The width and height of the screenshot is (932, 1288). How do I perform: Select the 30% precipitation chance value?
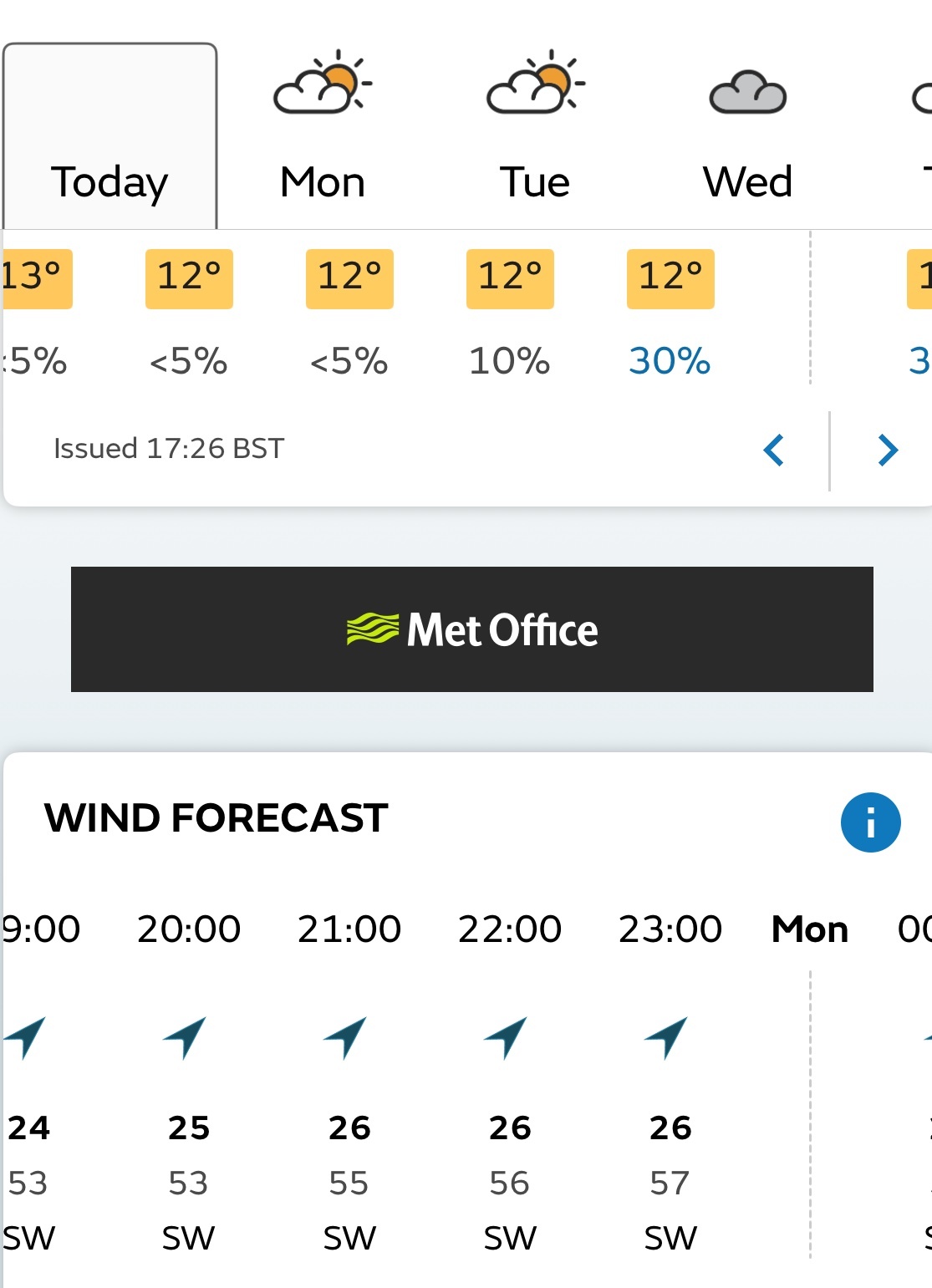[670, 361]
